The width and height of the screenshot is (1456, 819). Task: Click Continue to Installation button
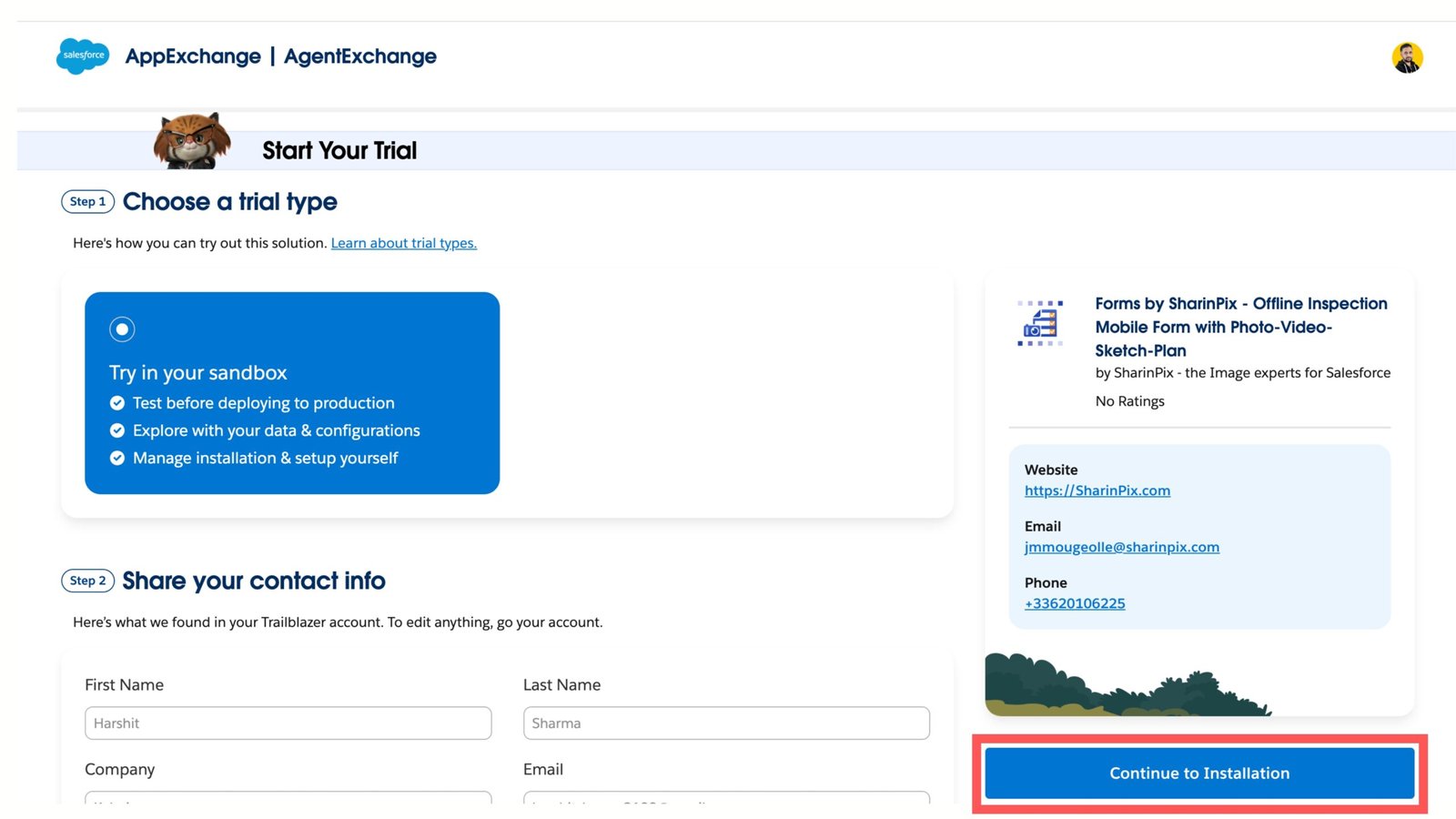(x=1199, y=773)
